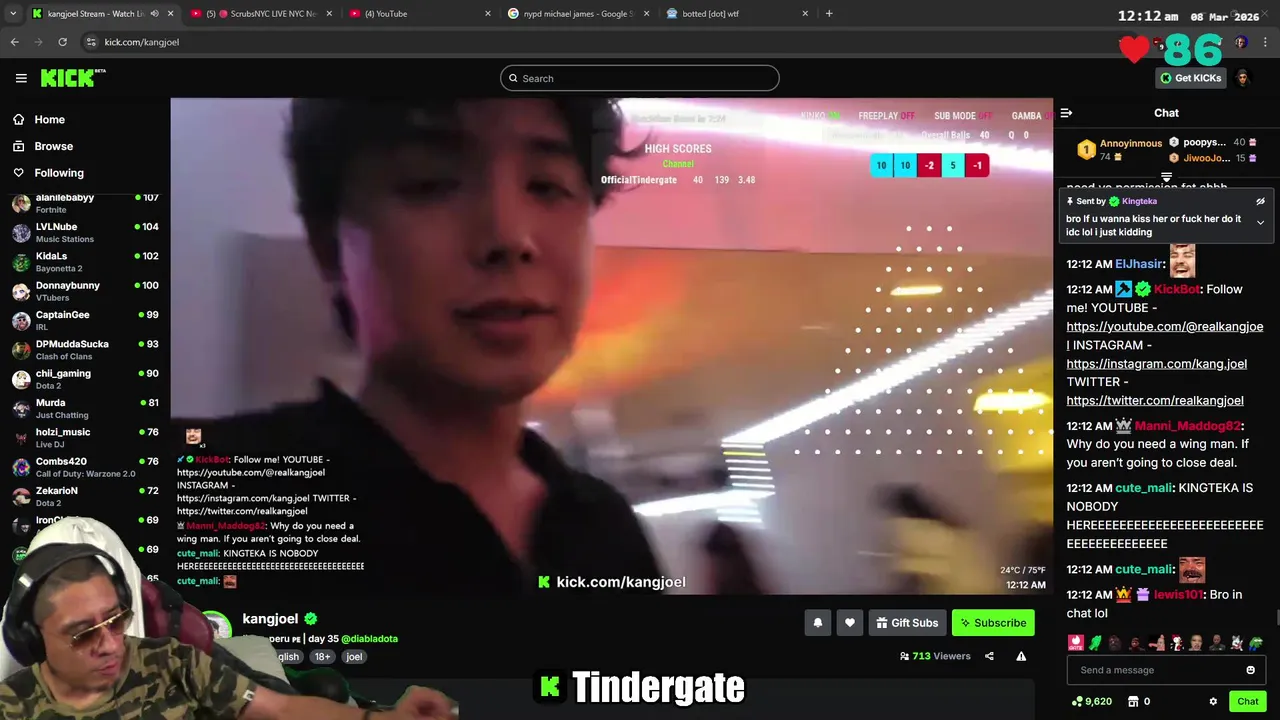
Task: Switch to the ScrubsNYC LIVE browser tab
Action: 260,14
